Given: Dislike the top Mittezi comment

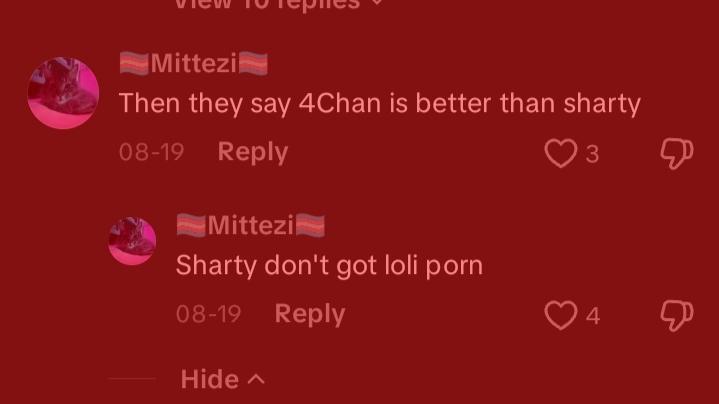Looking at the screenshot, I should (677, 153).
